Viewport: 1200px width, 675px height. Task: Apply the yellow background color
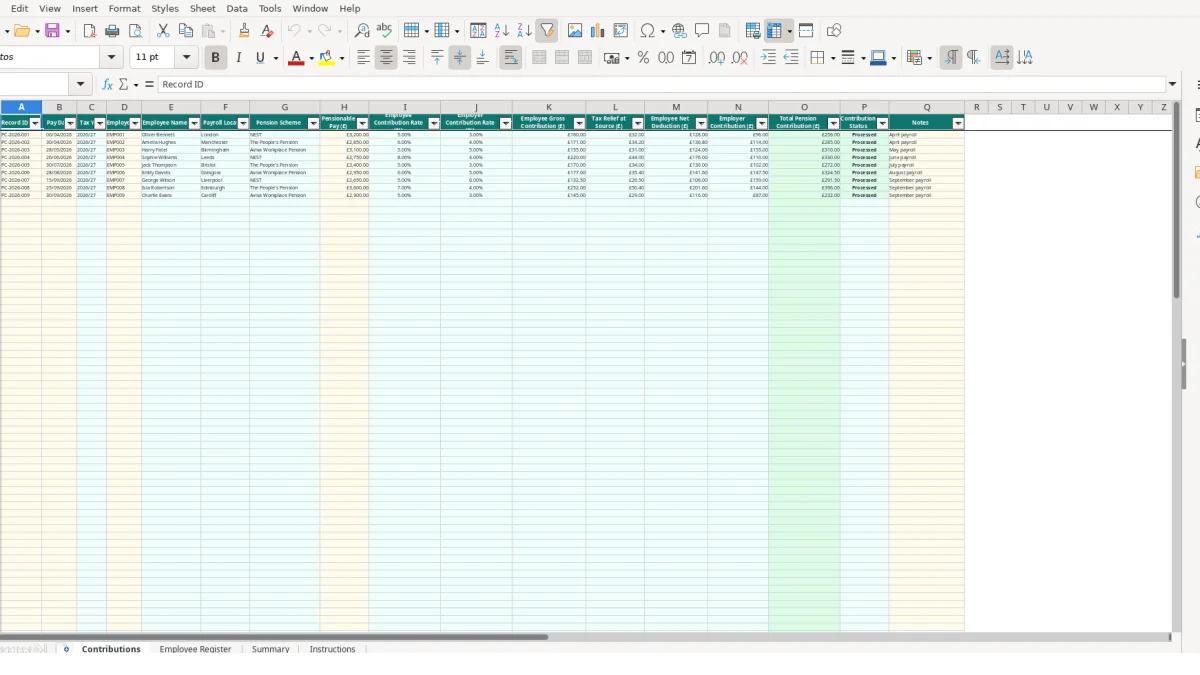326,58
